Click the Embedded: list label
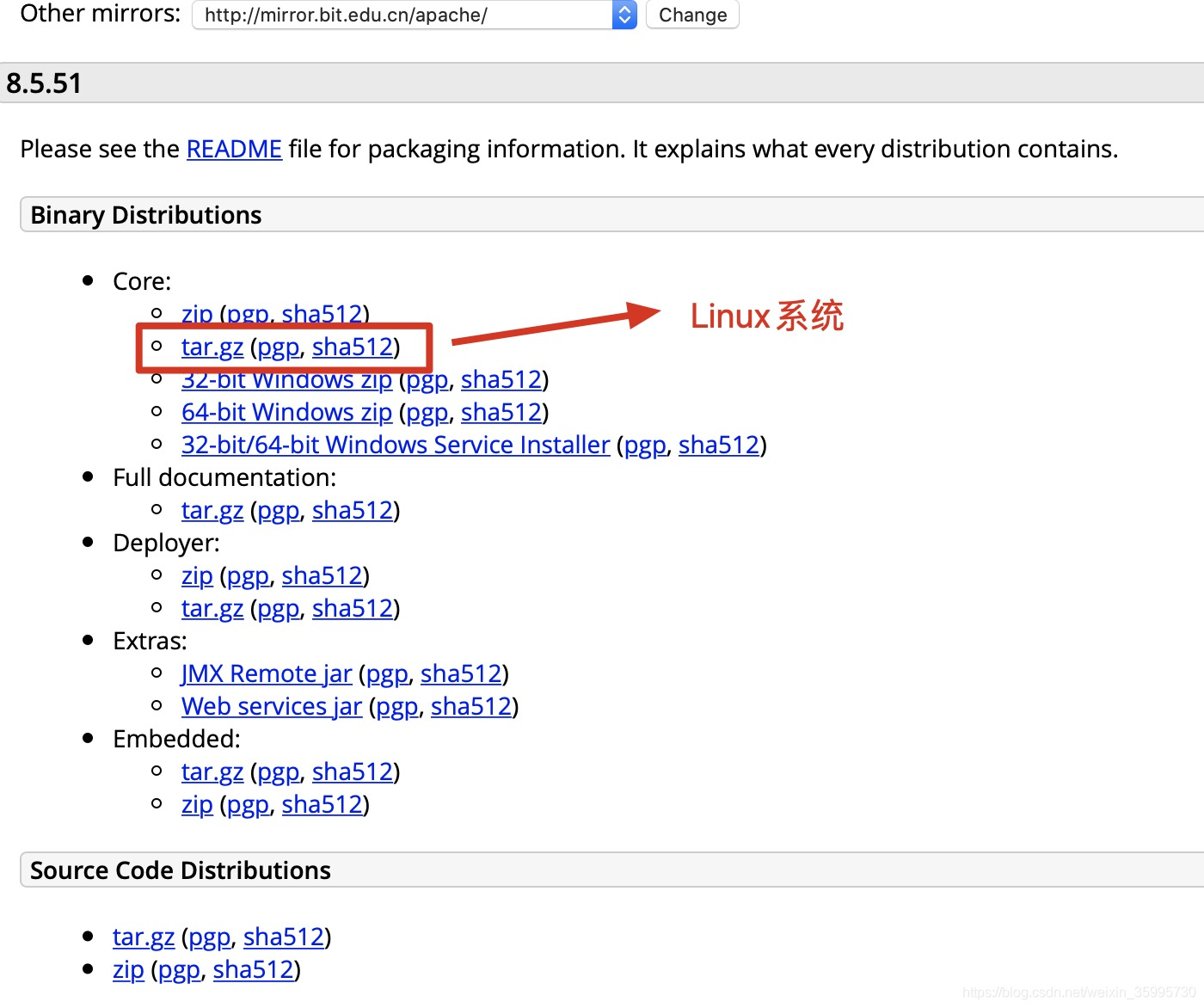 point(176,739)
